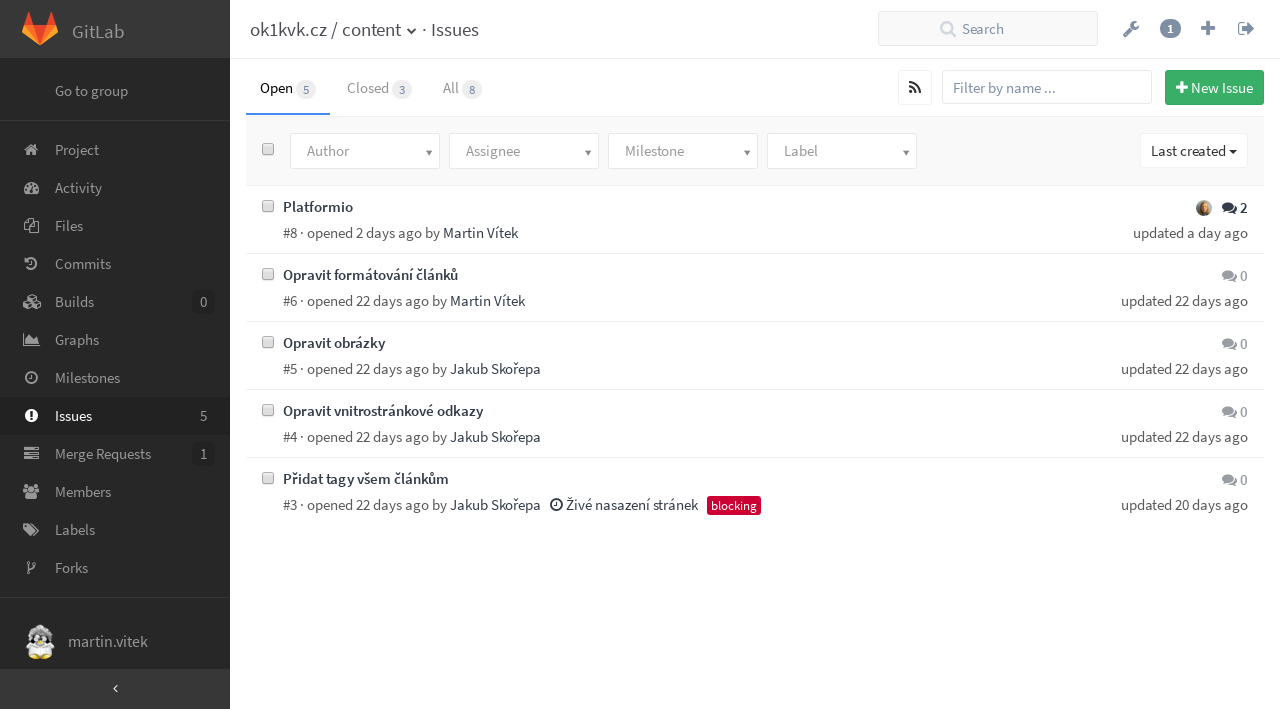The image size is (1280, 709).
Task: Open the Commits history icon
Action: [x=31, y=264]
